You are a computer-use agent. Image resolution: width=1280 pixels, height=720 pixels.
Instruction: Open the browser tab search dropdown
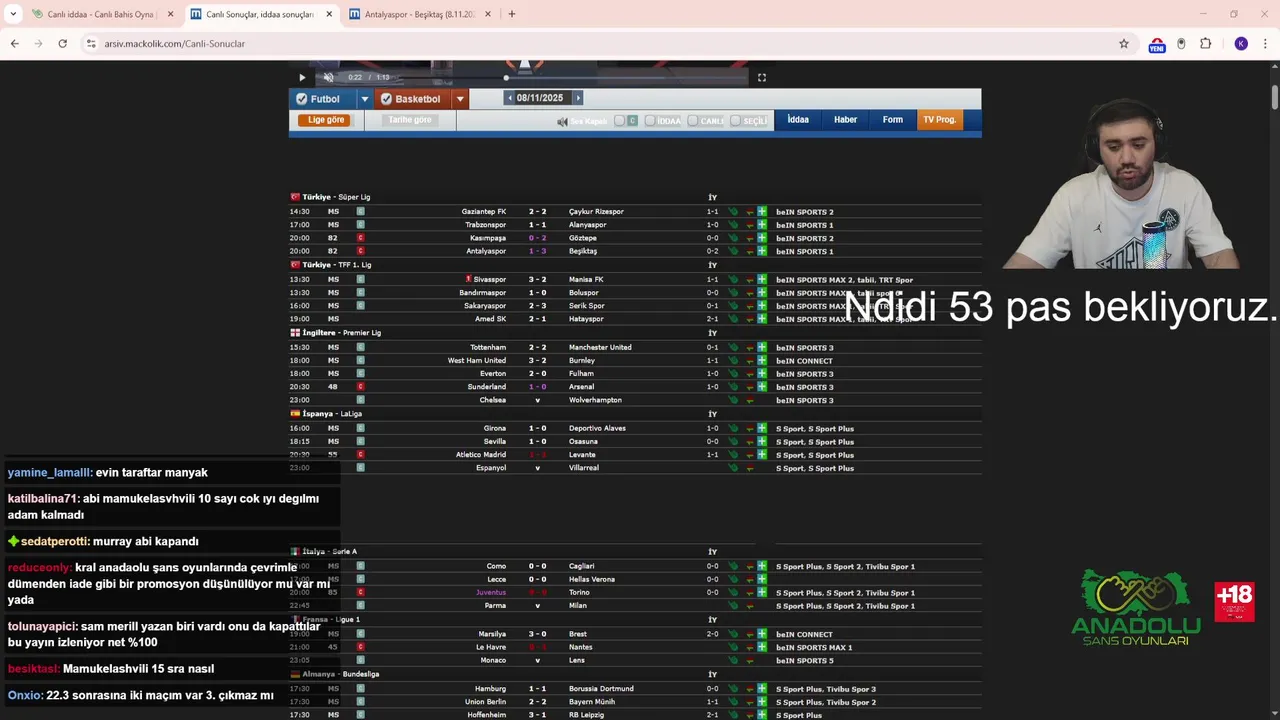tap(13, 14)
